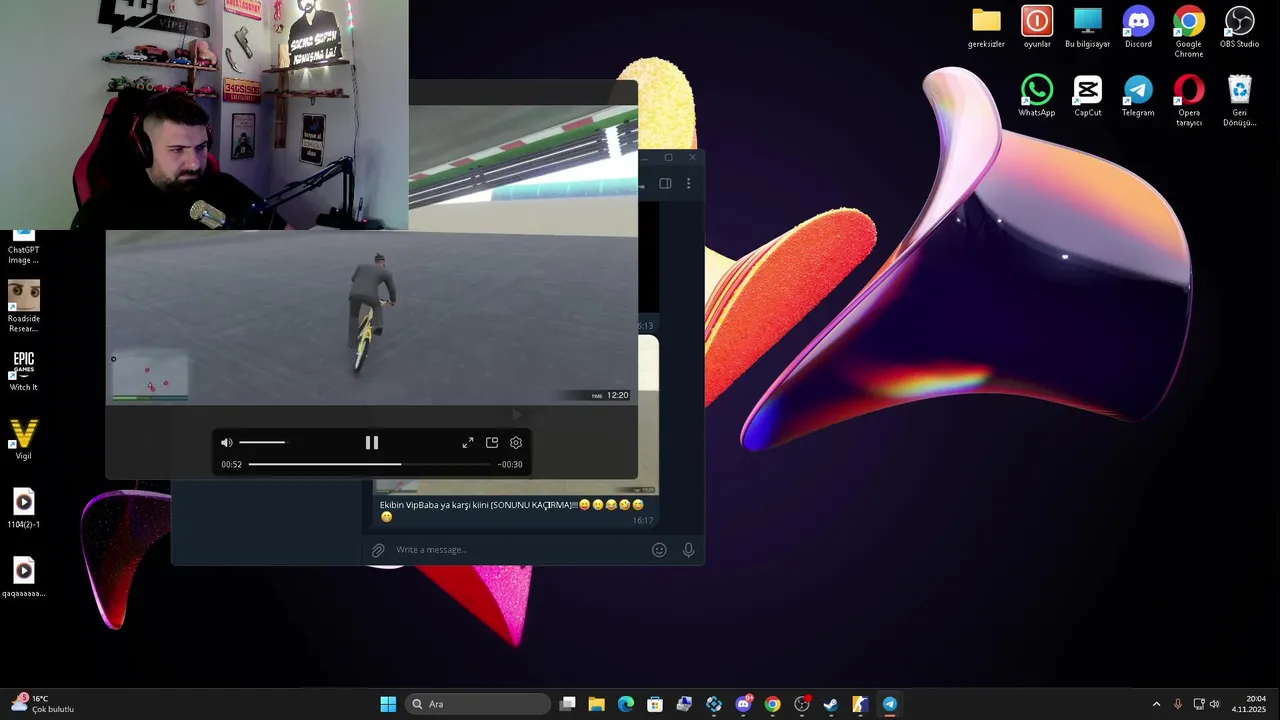Open weather widget 16°C Çok bulutlu
Viewport: 1280px width, 720px height.
42,704
